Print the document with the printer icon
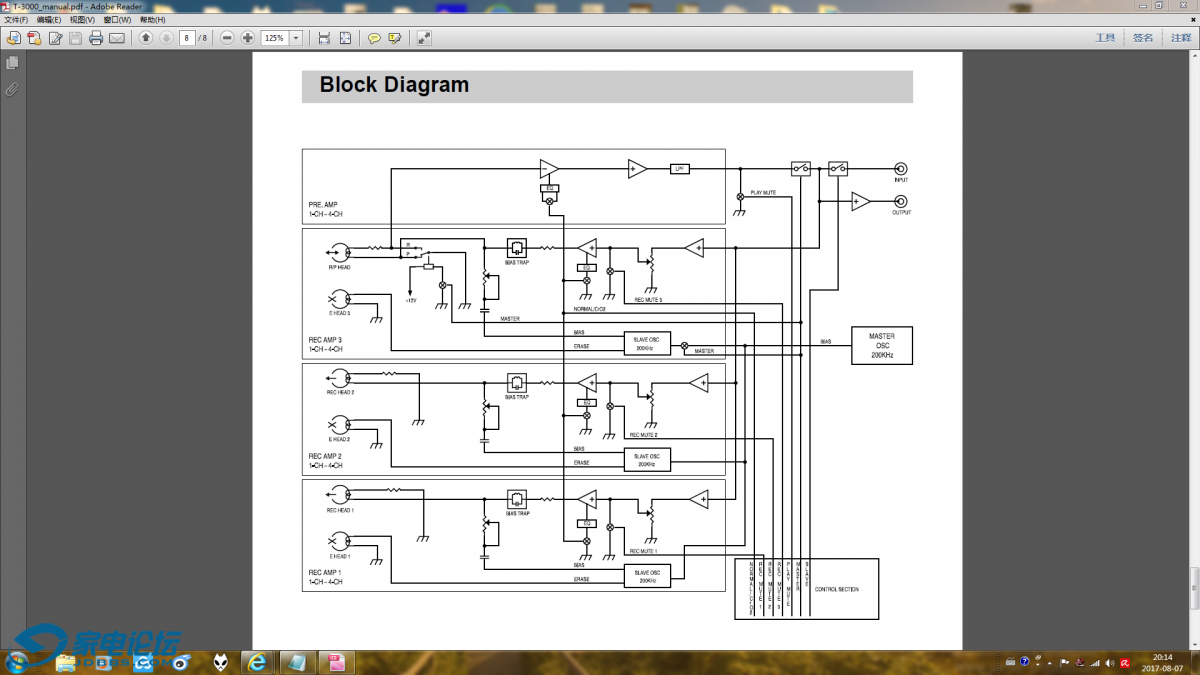This screenshot has height=675, width=1200. (96, 38)
